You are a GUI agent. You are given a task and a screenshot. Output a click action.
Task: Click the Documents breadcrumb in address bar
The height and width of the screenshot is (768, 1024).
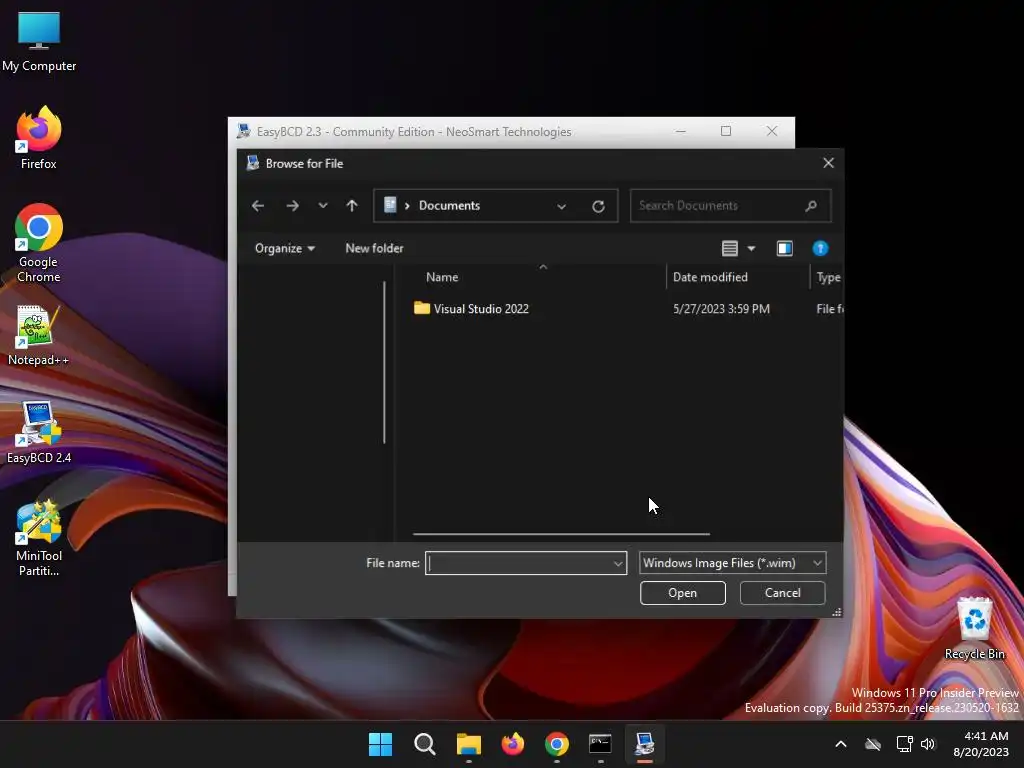tap(449, 206)
